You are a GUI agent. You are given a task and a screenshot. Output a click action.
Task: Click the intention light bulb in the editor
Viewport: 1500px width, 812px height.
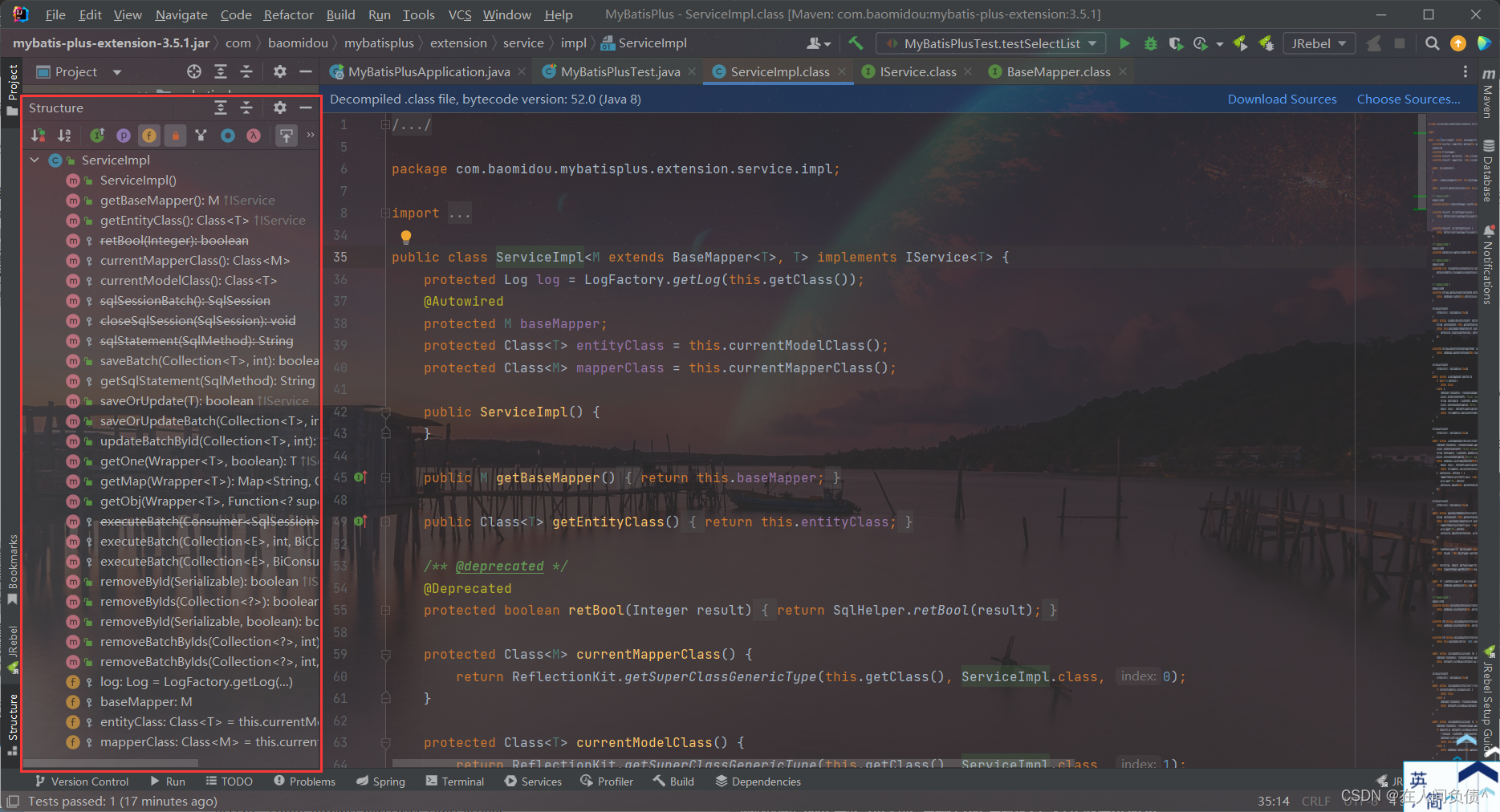point(406,237)
